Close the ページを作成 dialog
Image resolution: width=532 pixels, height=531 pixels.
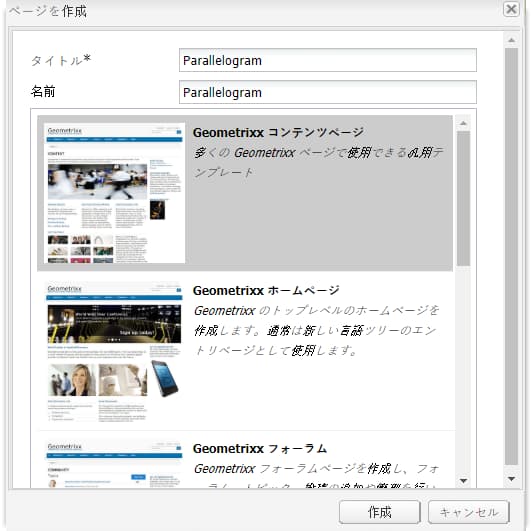tap(511, 9)
